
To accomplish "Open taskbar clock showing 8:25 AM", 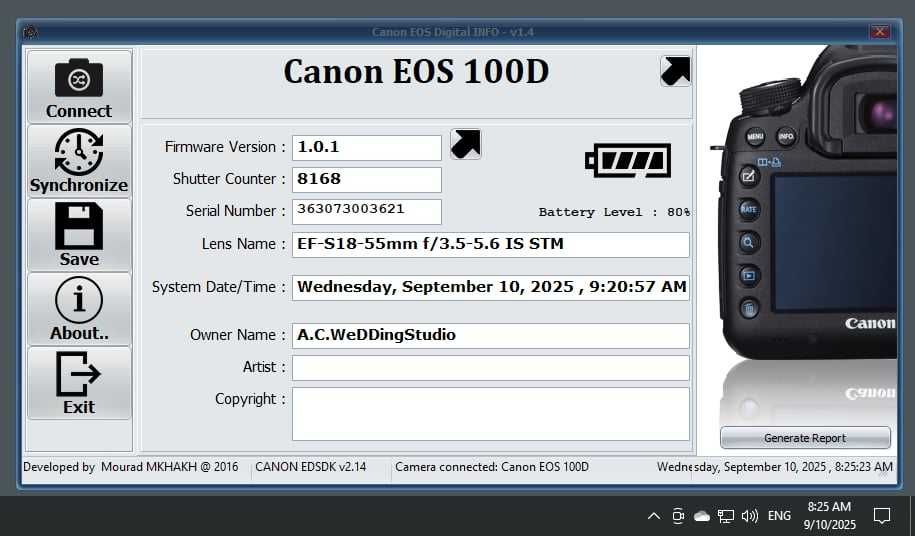I will point(829,516).
